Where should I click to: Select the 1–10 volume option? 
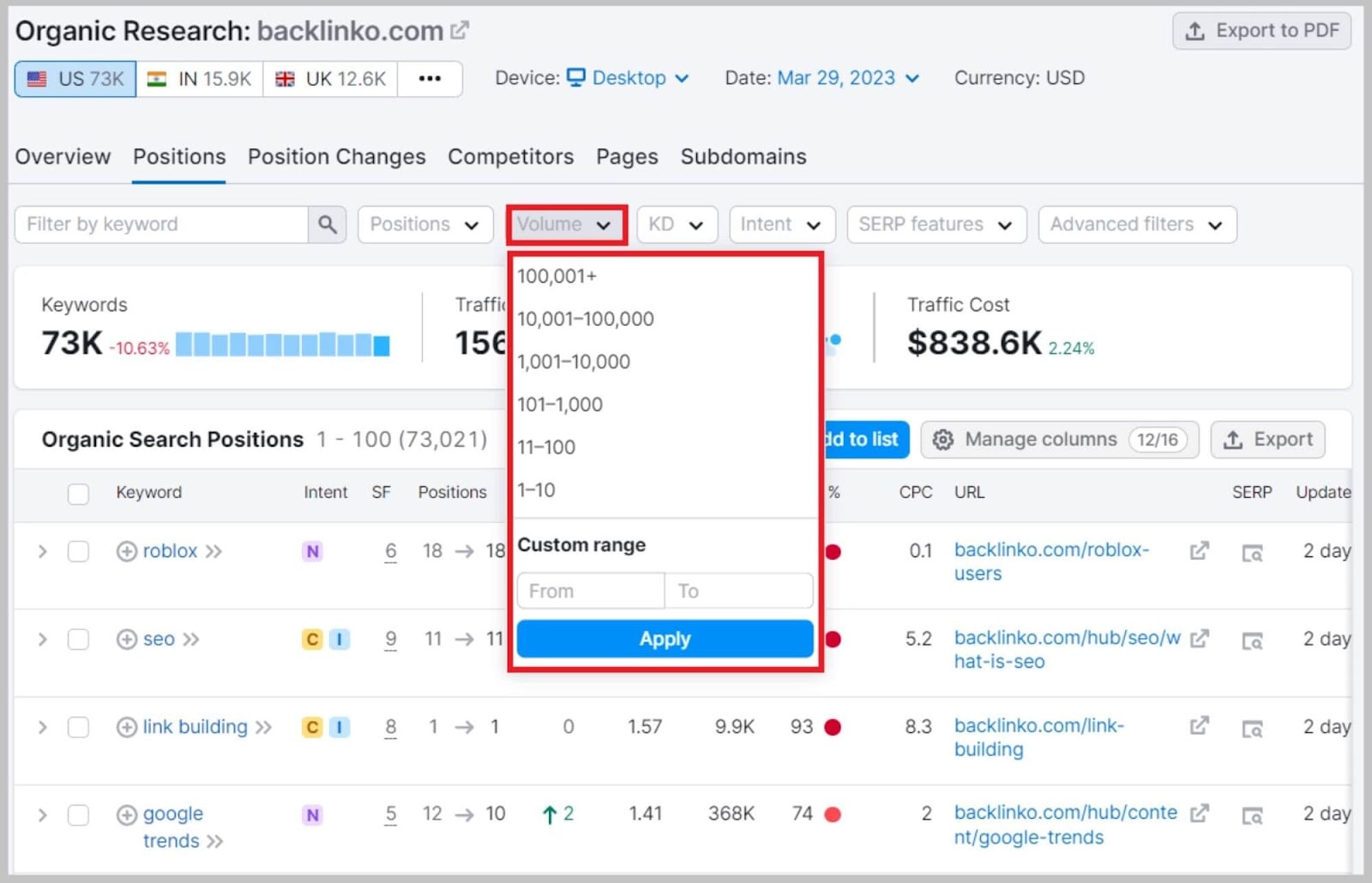pos(665,490)
